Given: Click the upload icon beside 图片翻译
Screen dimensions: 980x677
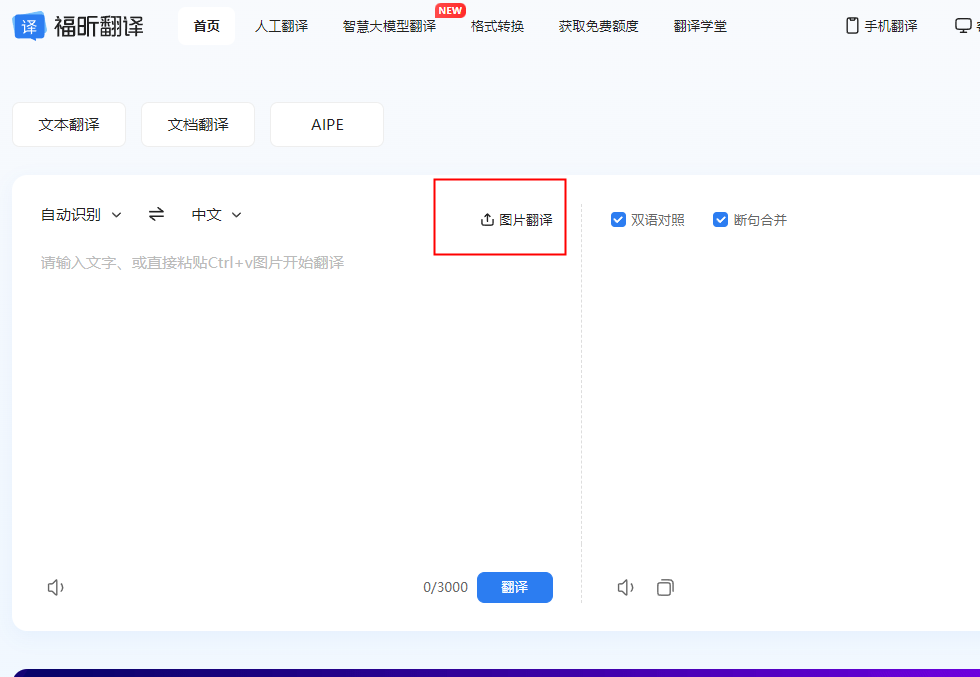Looking at the screenshot, I should (487, 220).
